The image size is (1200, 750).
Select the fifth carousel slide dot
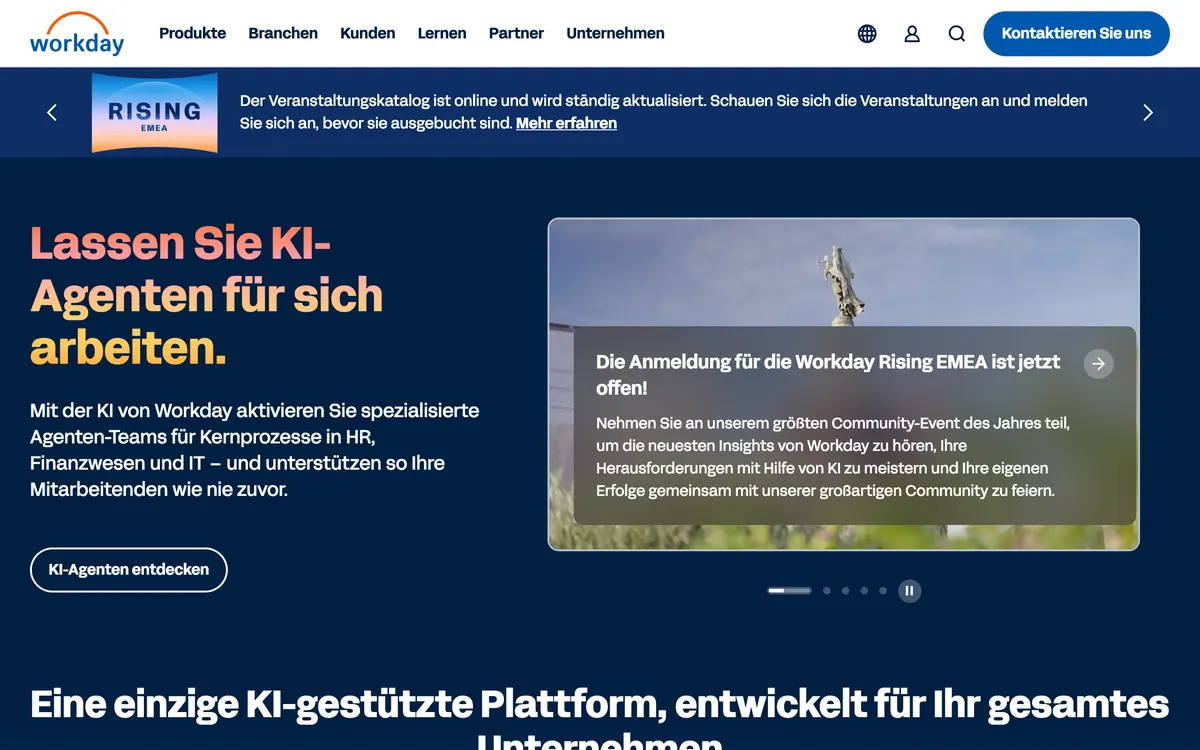click(x=883, y=591)
